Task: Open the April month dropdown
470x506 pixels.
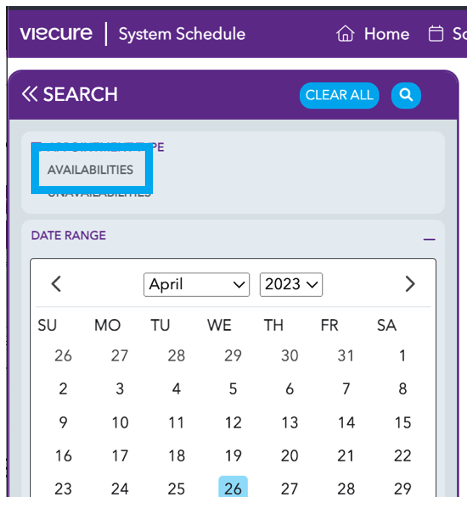Action: point(196,284)
